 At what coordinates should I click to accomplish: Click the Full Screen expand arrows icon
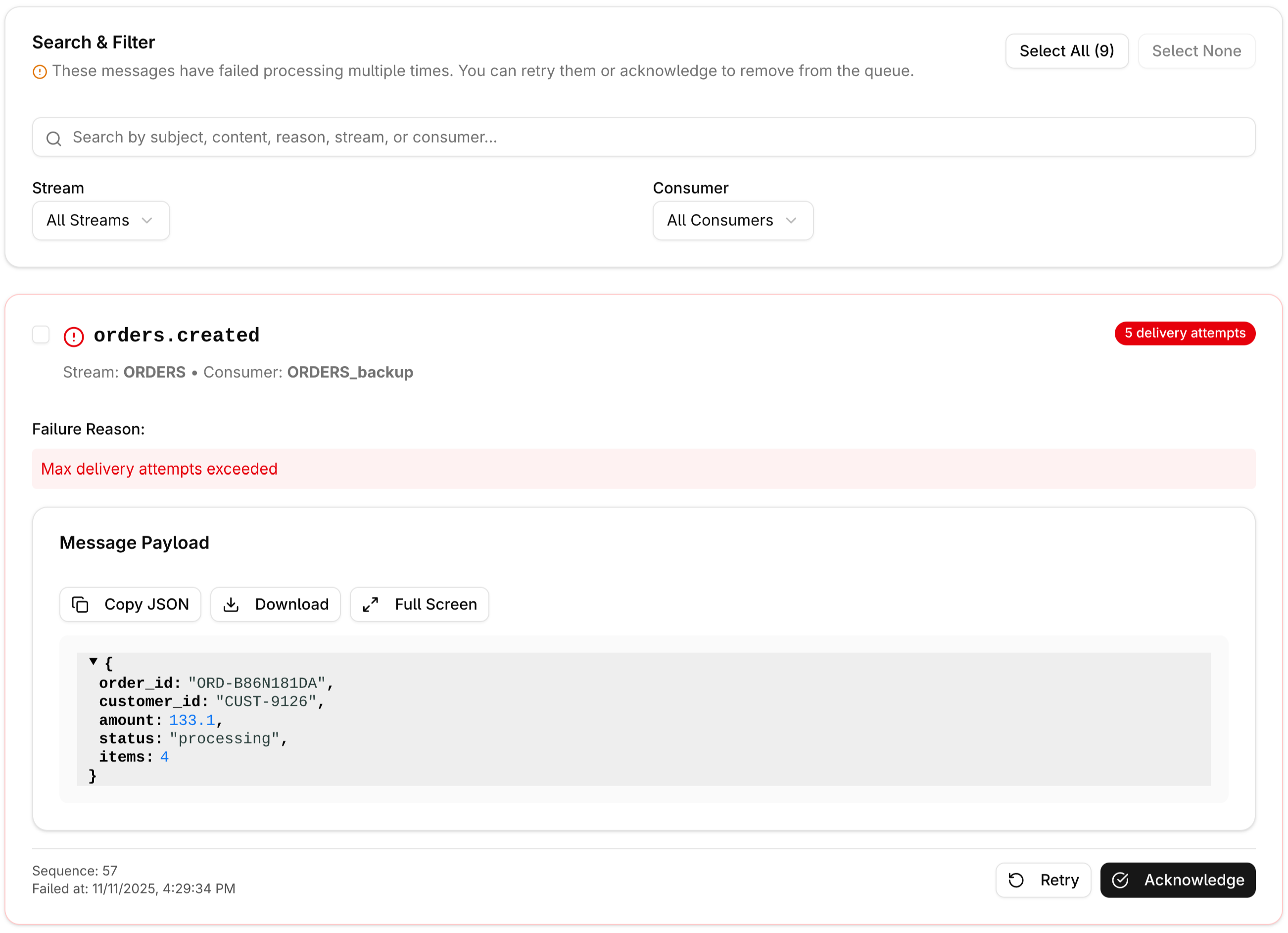click(x=370, y=604)
